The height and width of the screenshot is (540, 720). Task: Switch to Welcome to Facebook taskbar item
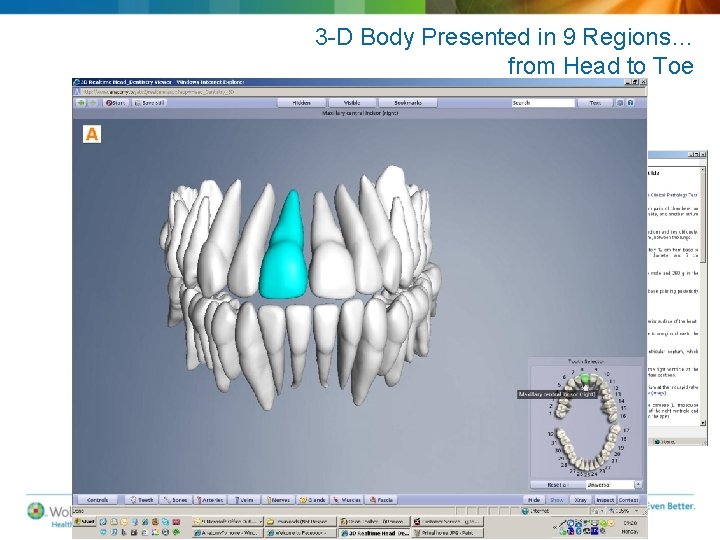300,533
